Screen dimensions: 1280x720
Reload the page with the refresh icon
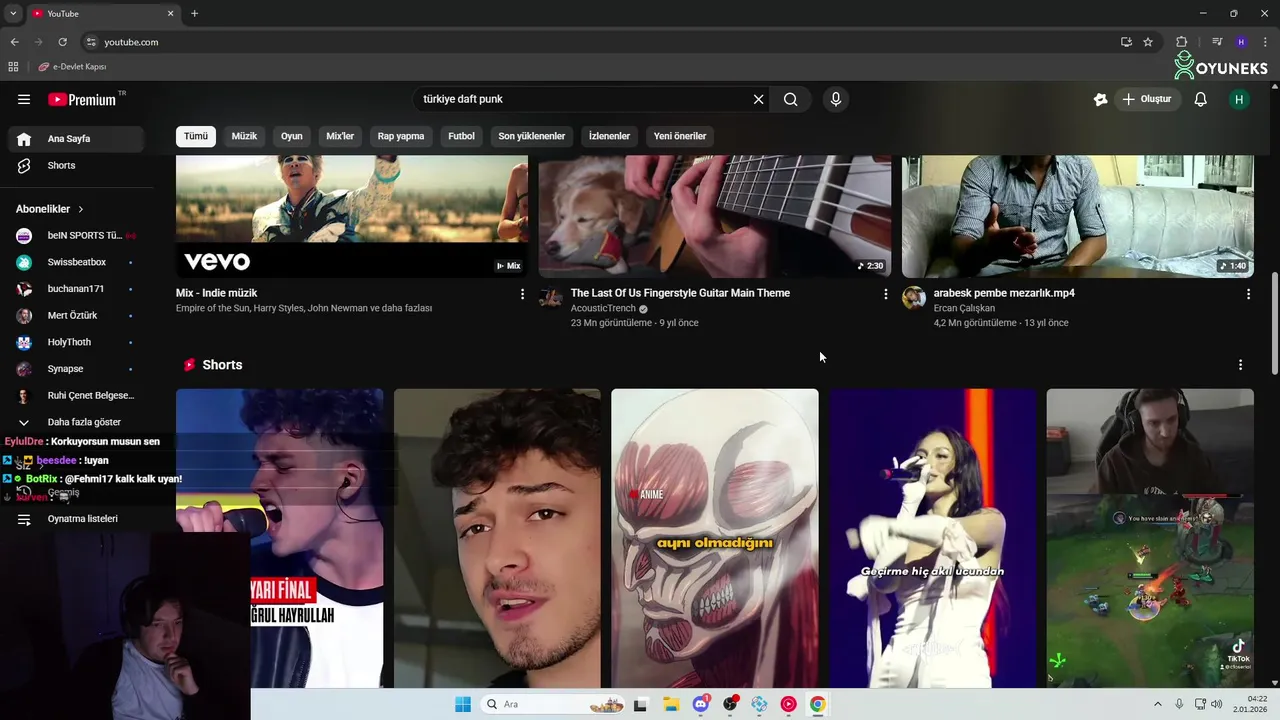pos(62,42)
